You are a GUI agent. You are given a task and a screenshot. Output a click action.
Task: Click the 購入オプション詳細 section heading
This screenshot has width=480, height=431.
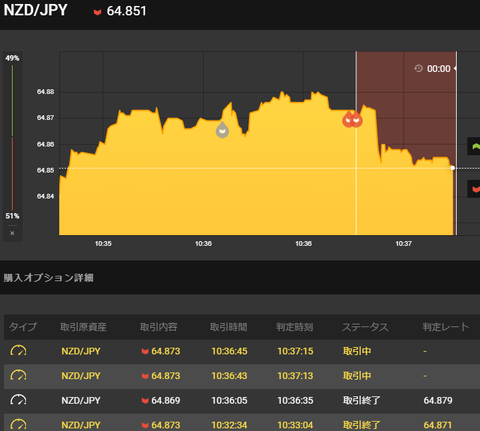click(49, 277)
